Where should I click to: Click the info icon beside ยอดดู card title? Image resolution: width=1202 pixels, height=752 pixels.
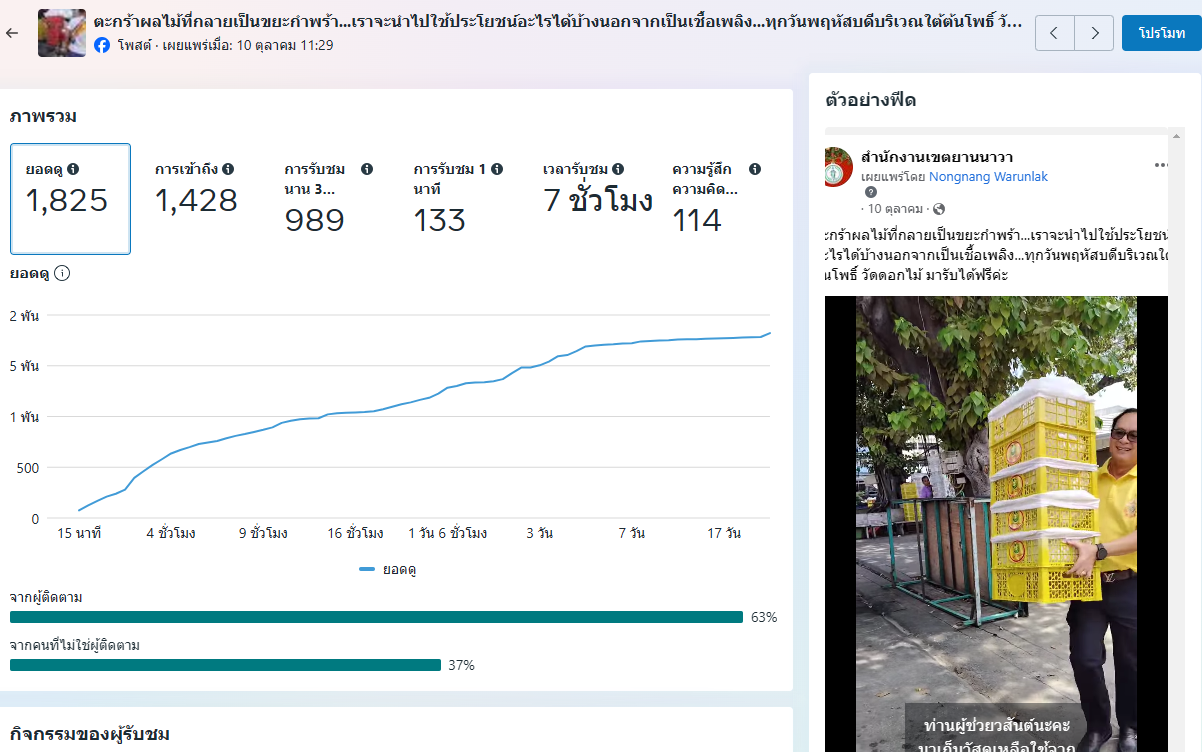[x=73, y=169]
